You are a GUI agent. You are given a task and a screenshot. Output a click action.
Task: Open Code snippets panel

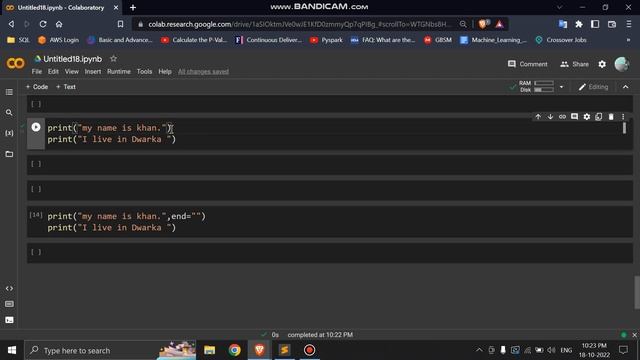[9, 289]
